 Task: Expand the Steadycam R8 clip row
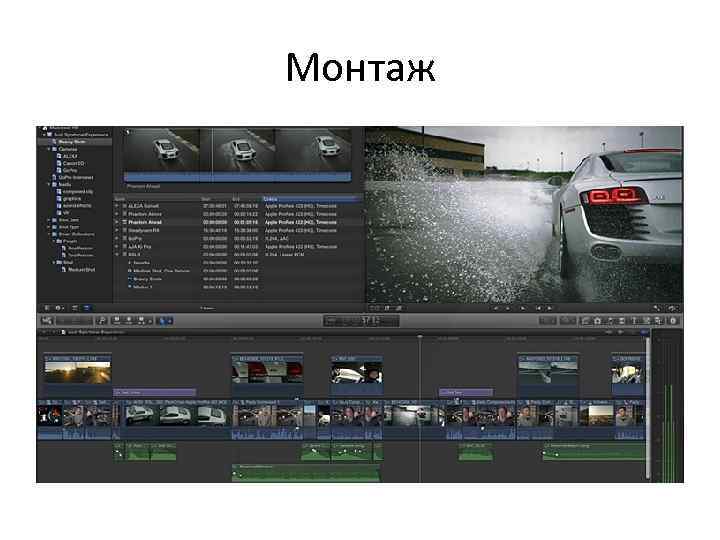(118, 231)
